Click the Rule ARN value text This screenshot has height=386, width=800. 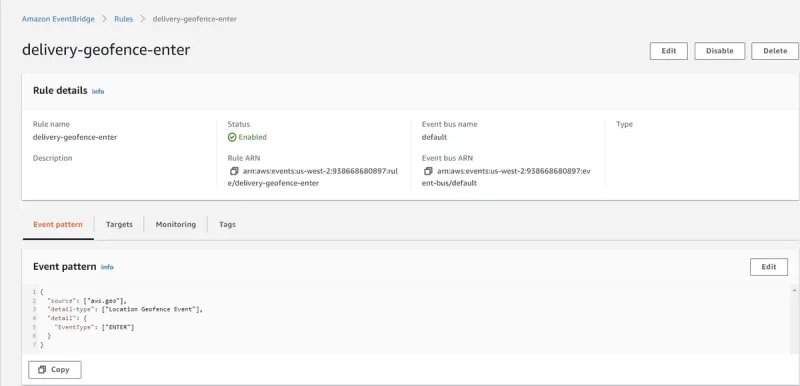pos(312,177)
